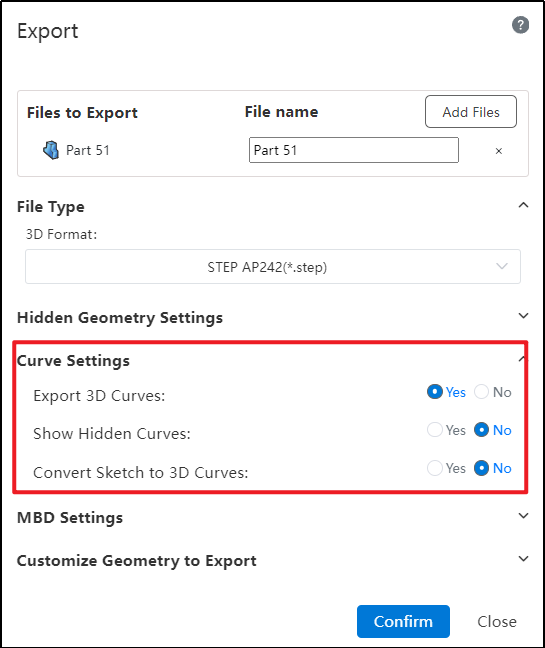Click the Add Files button
This screenshot has width=545, height=648.
(x=471, y=112)
